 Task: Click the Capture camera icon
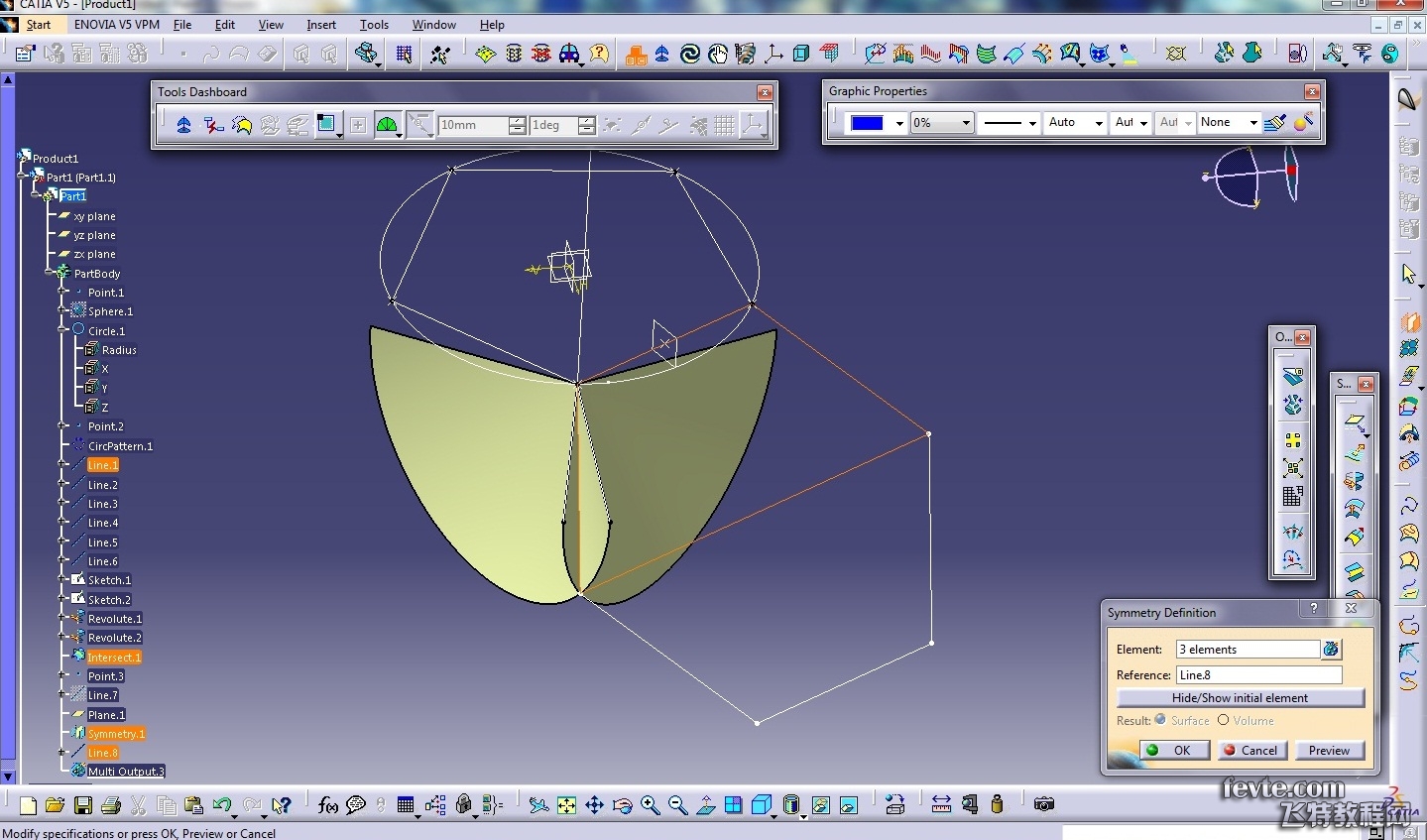[1043, 804]
